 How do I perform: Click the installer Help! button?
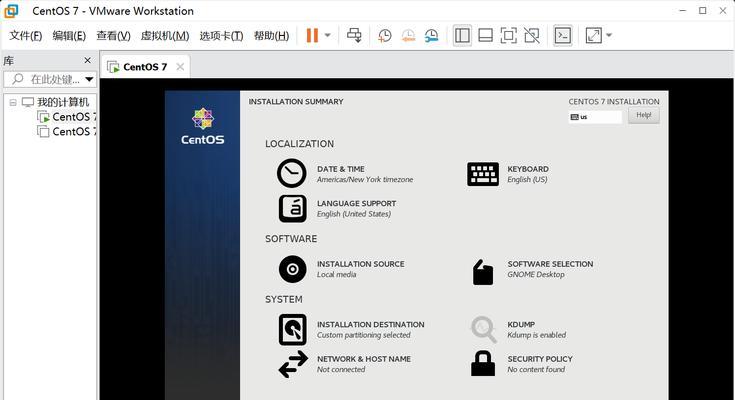coord(644,115)
